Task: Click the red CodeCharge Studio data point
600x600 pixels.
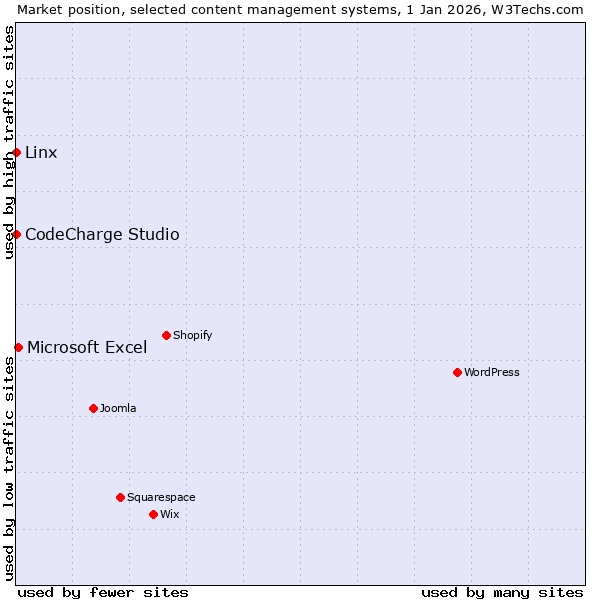Action: (x=16, y=235)
